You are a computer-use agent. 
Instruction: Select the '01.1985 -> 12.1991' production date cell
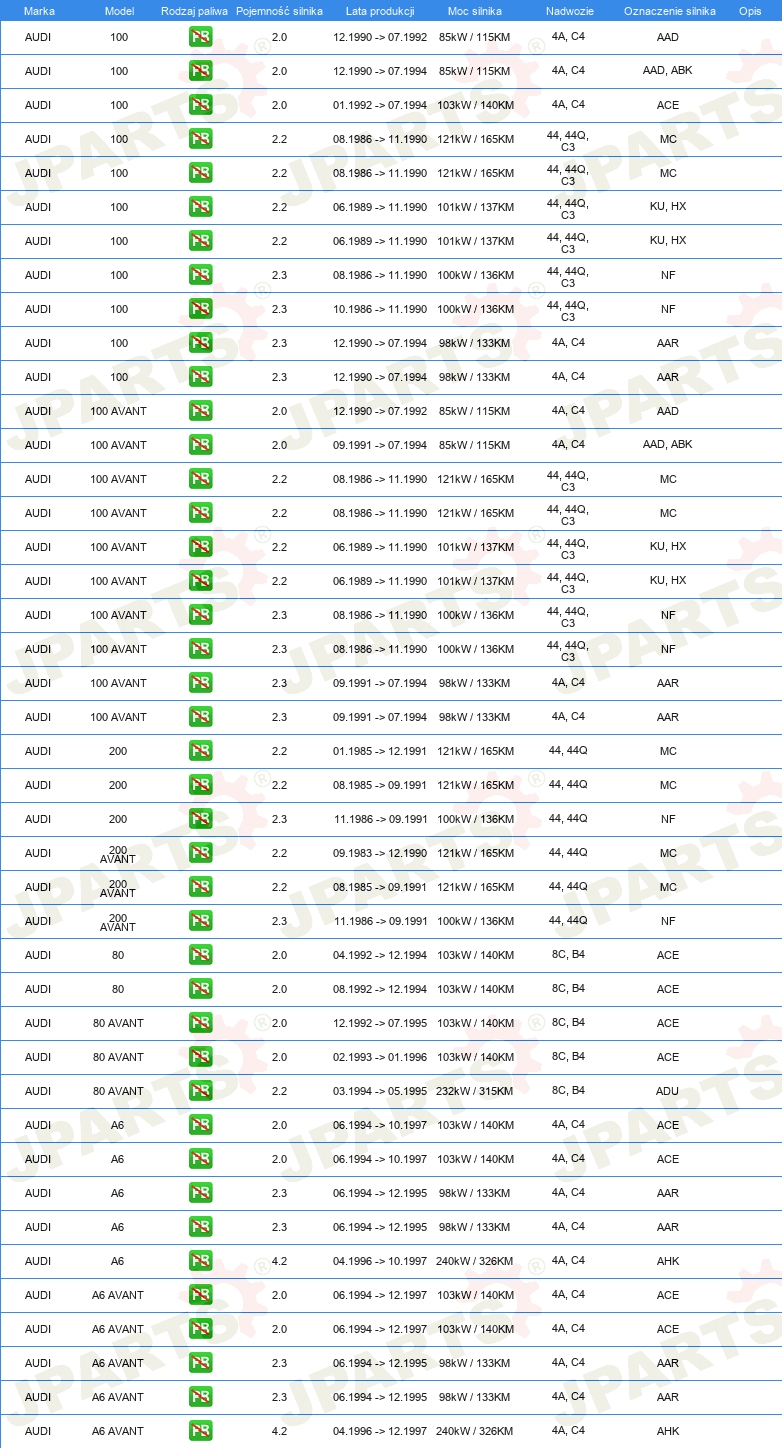coord(380,751)
